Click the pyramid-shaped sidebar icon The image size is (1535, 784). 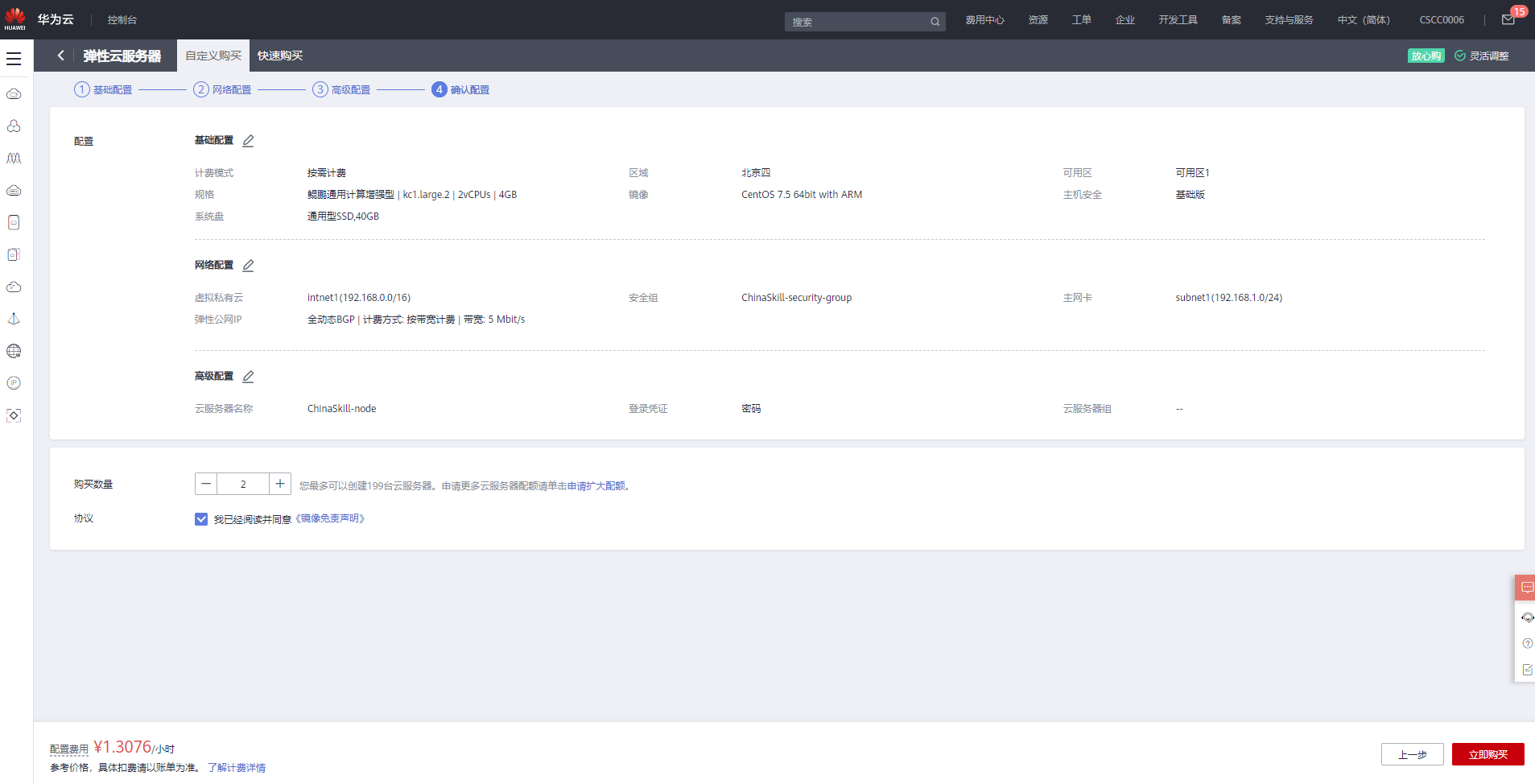(x=14, y=319)
